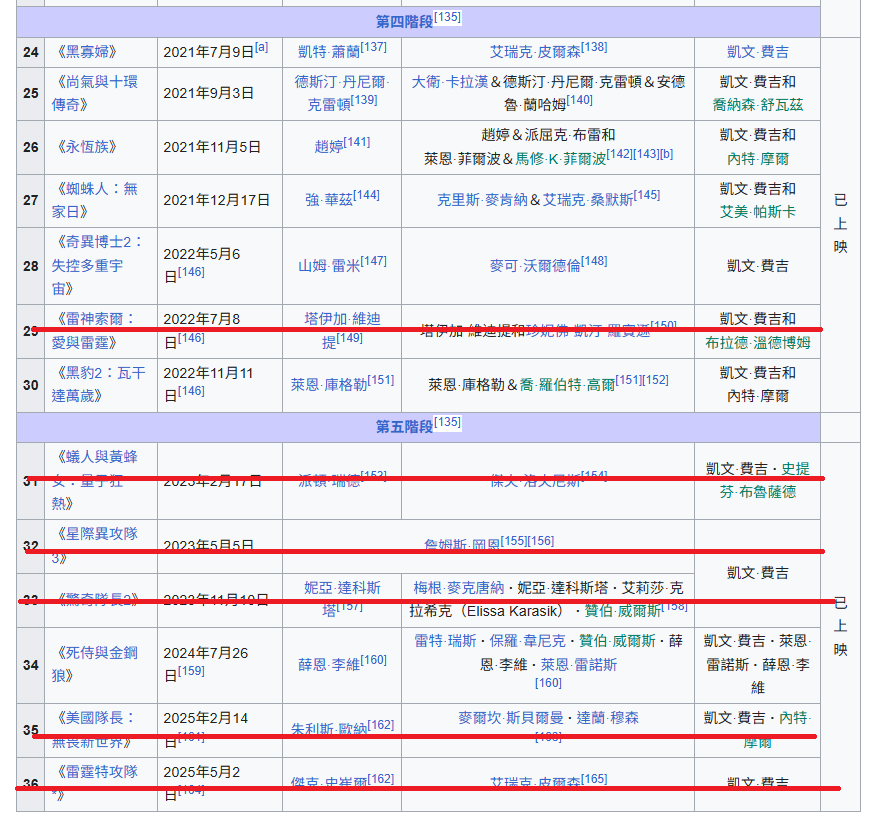Open reference [142]

pos(620,154)
